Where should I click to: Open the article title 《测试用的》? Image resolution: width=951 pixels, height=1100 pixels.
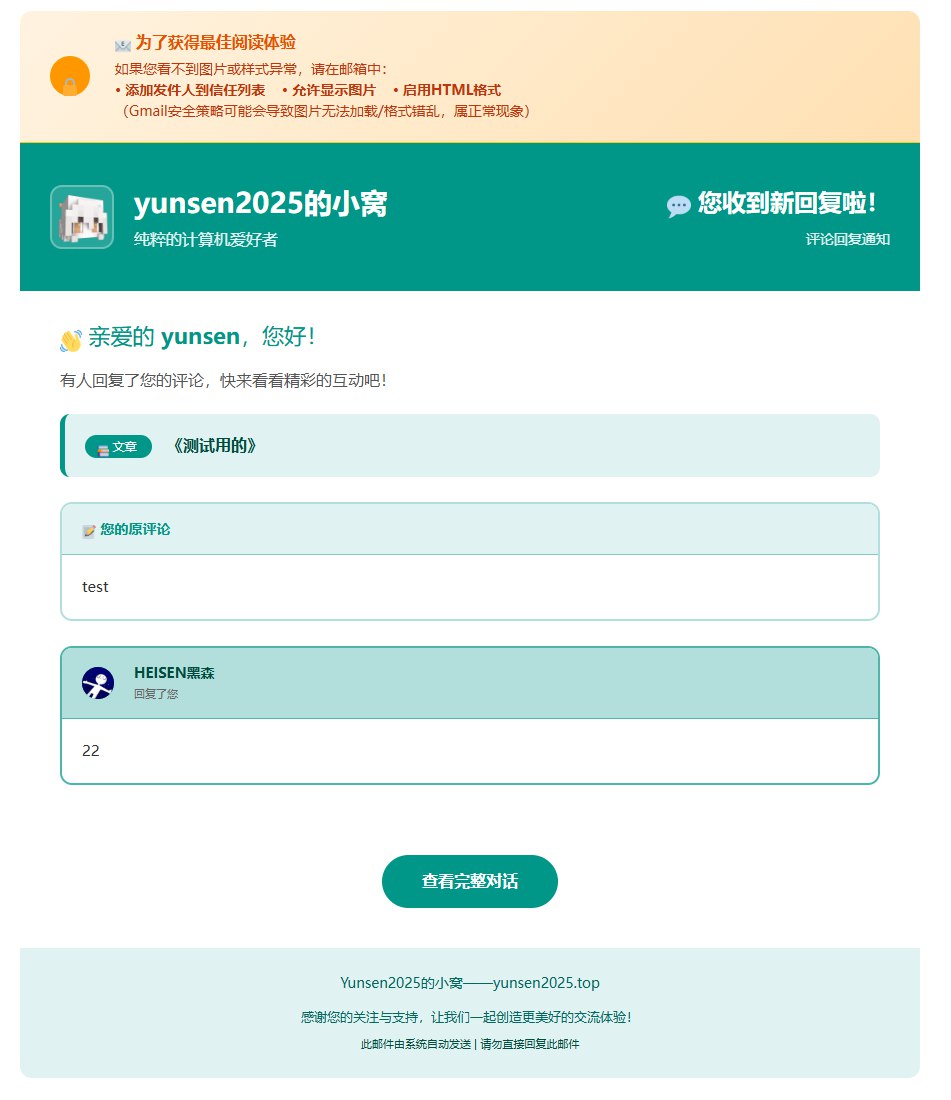(x=215, y=445)
